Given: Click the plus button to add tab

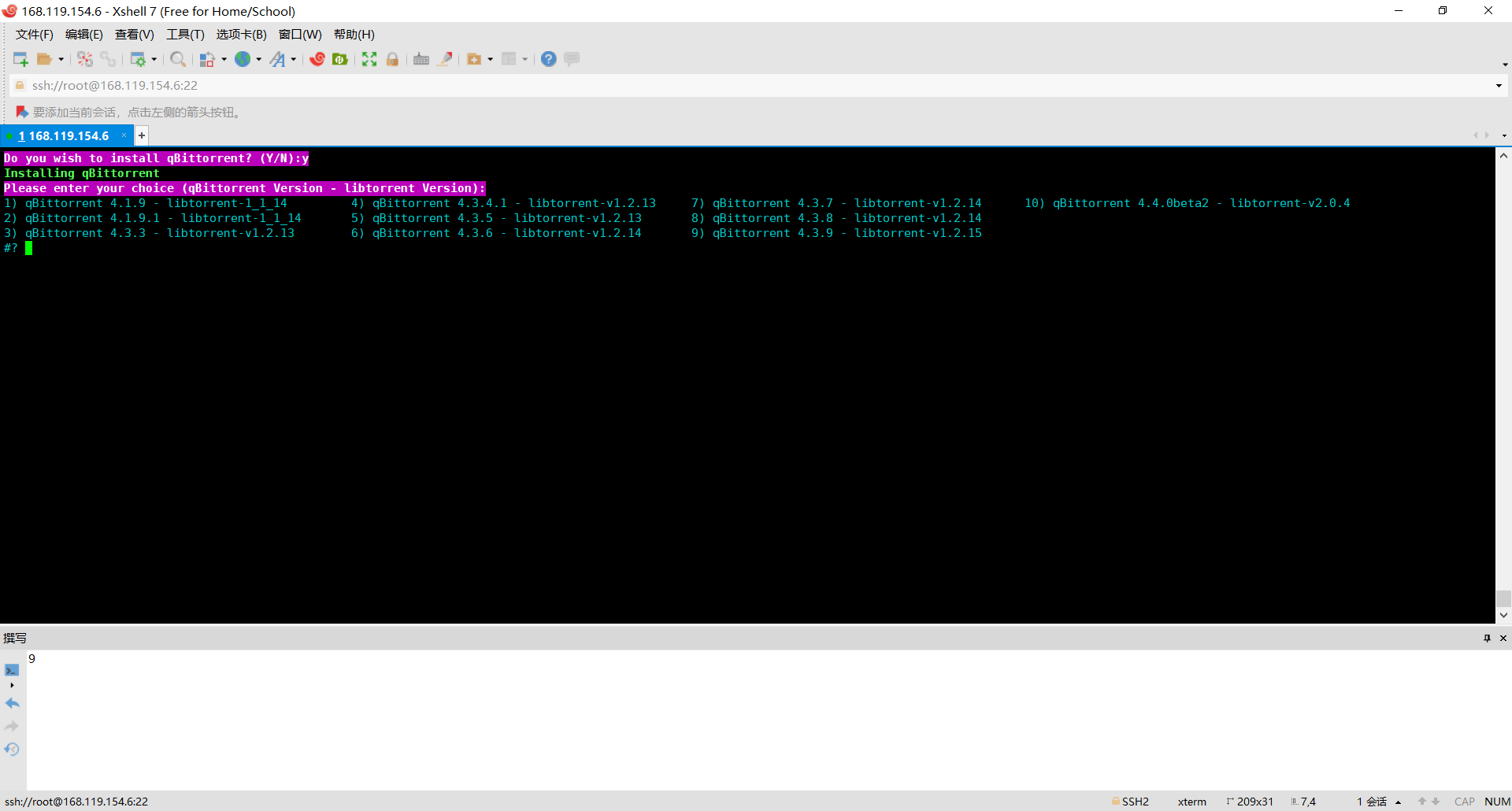Looking at the screenshot, I should (142, 135).
